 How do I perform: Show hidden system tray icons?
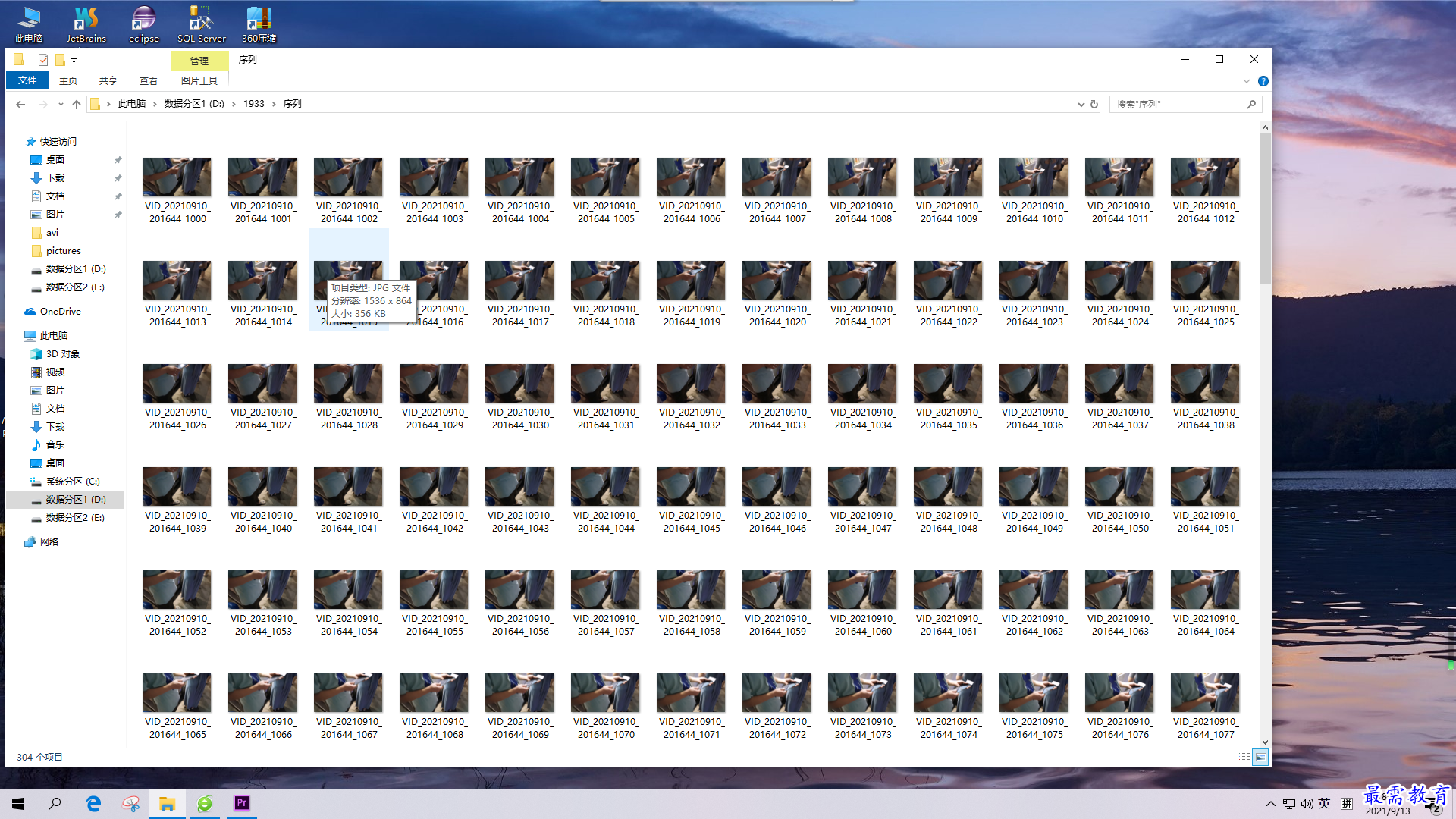1271,804
